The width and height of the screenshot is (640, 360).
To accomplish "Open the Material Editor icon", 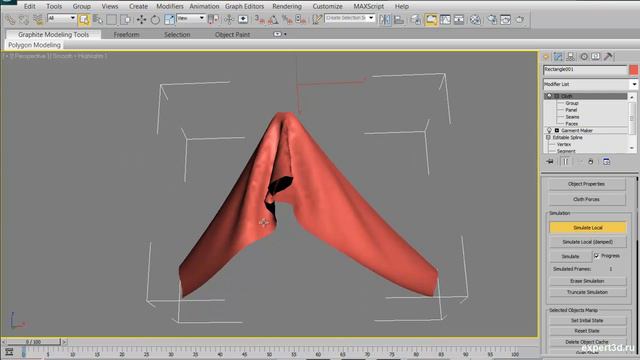I will point(475,19).
